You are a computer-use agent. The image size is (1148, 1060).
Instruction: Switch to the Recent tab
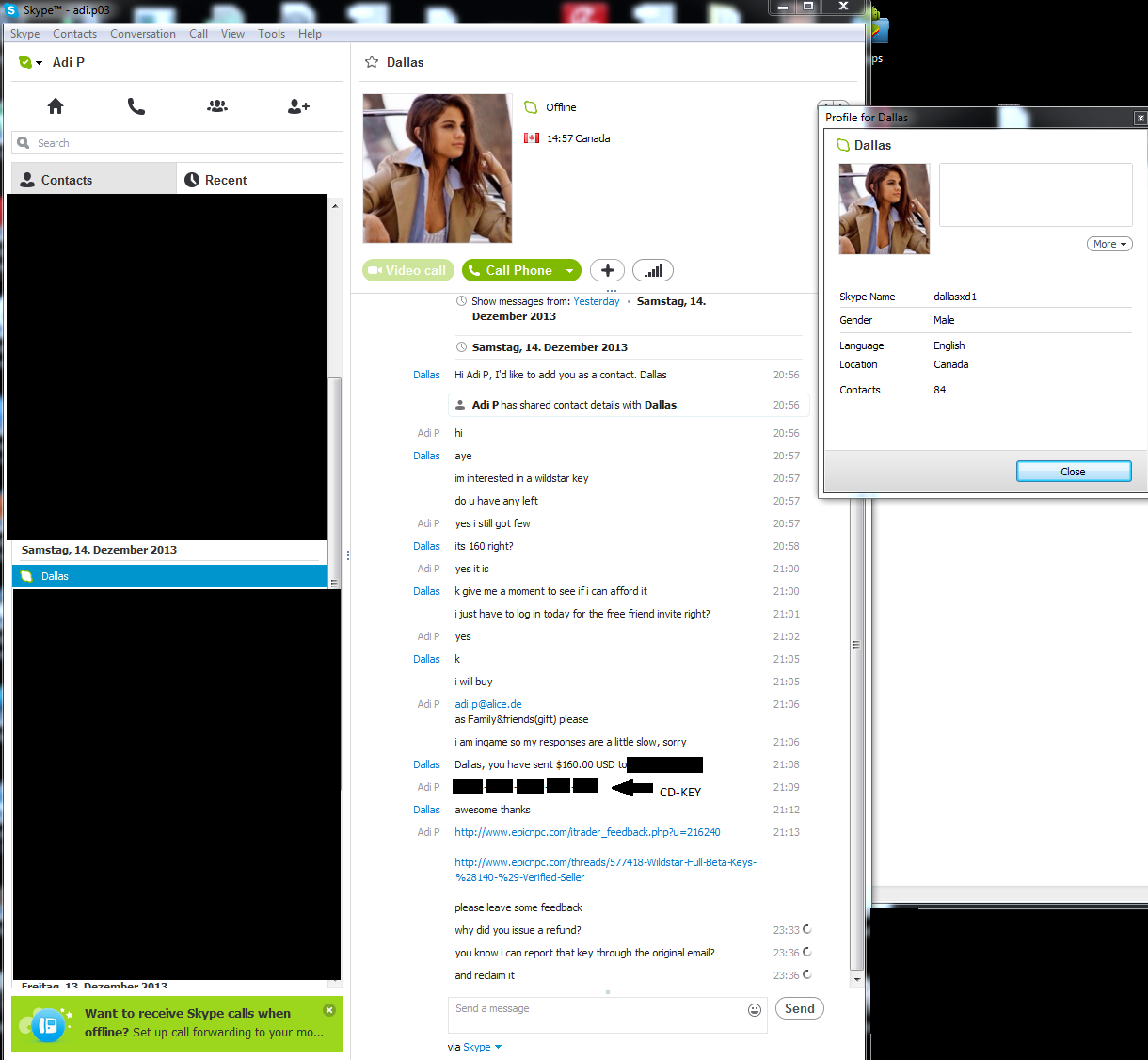[260, 179]
